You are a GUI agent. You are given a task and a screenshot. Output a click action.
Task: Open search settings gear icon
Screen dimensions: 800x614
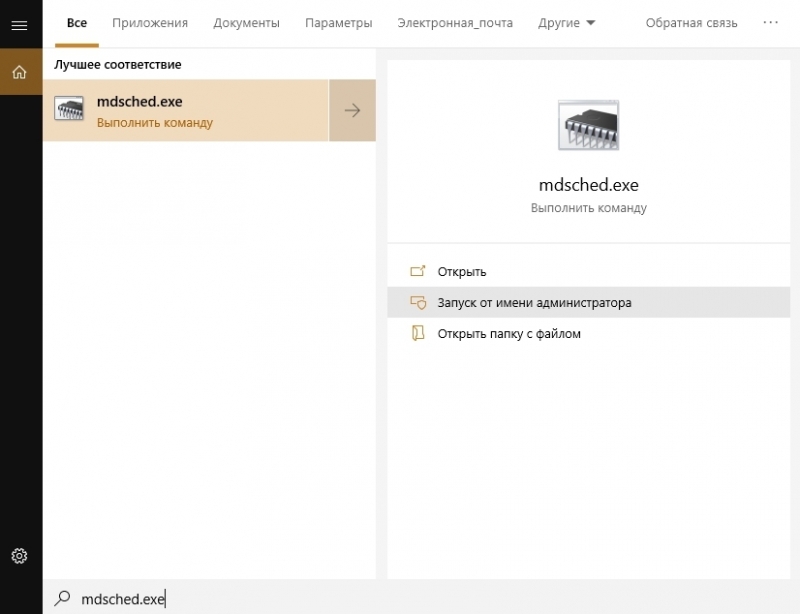(19, 555)
